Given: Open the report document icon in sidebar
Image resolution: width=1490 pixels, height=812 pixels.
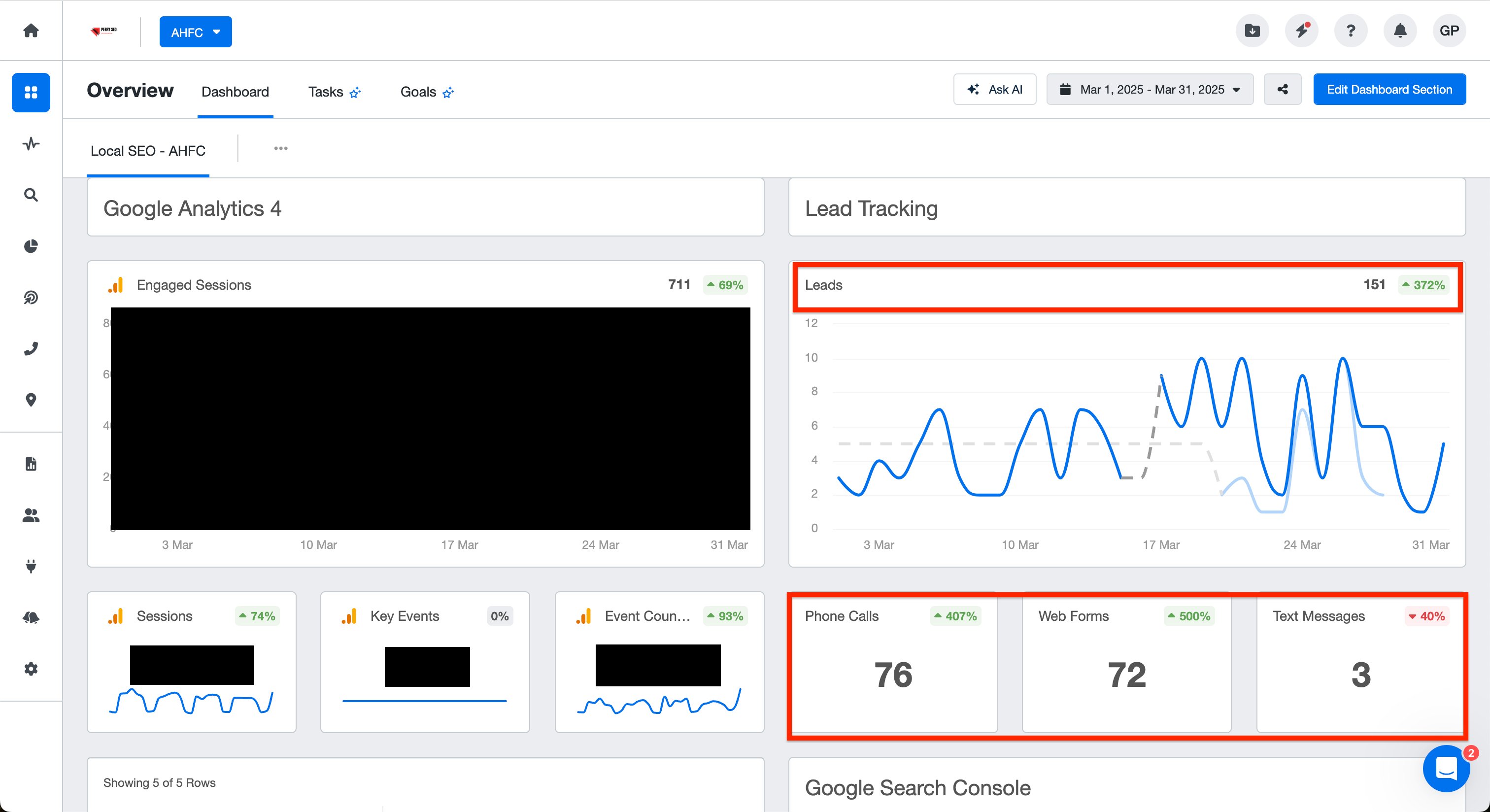Looking at the screenshot, I should point(31,464).
